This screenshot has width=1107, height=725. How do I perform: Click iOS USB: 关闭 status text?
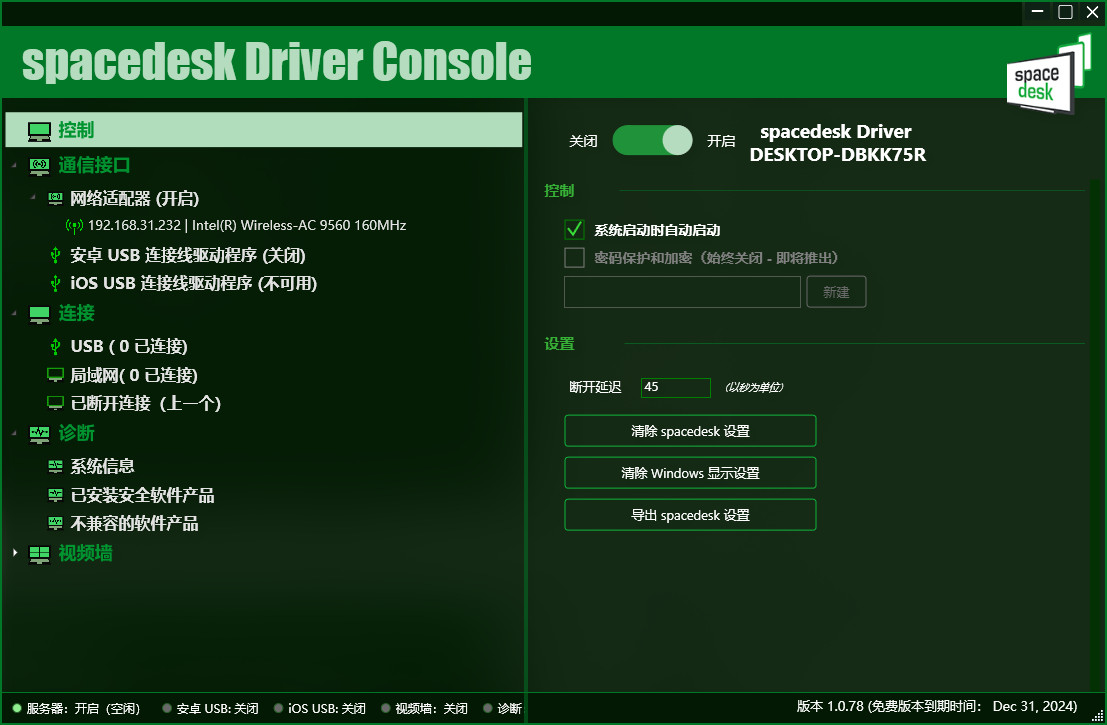pos(327,708)
